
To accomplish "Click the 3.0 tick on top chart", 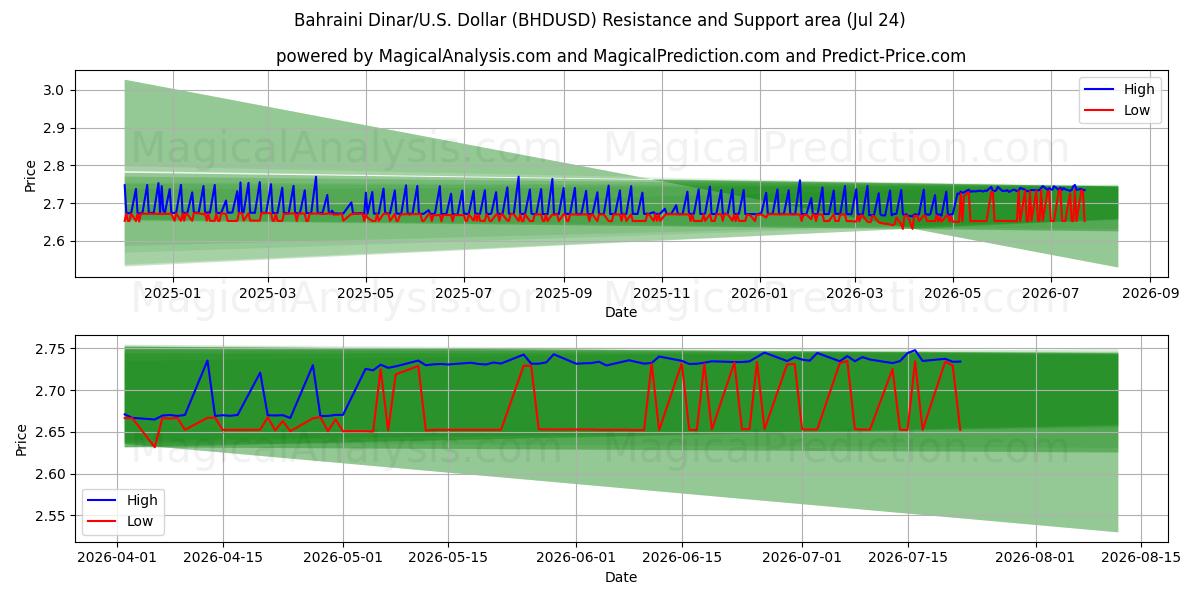I will click(56, 90).
